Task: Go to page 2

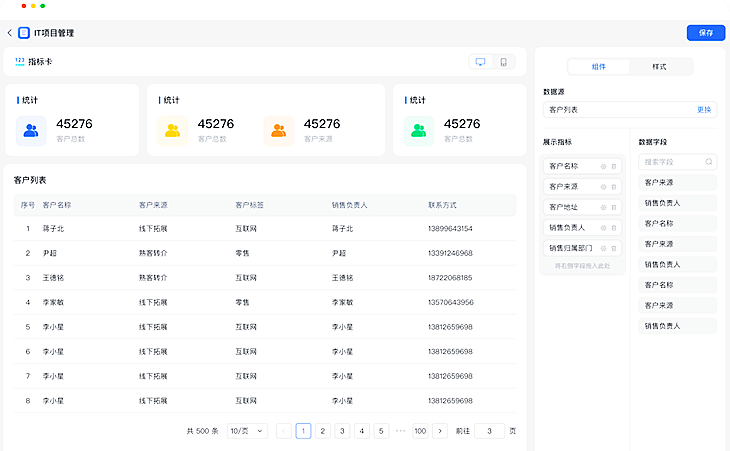Action: pos(323,431)
